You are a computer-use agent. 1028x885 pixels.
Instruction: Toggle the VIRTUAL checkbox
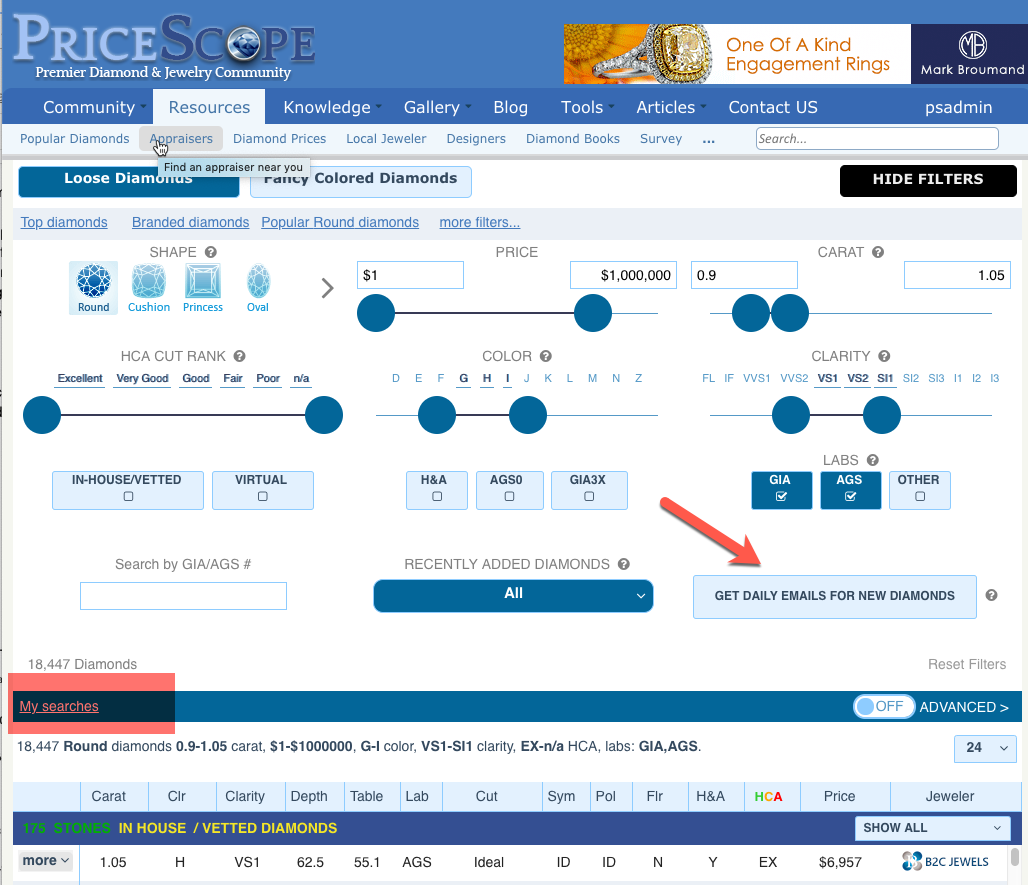click(263, 496)
